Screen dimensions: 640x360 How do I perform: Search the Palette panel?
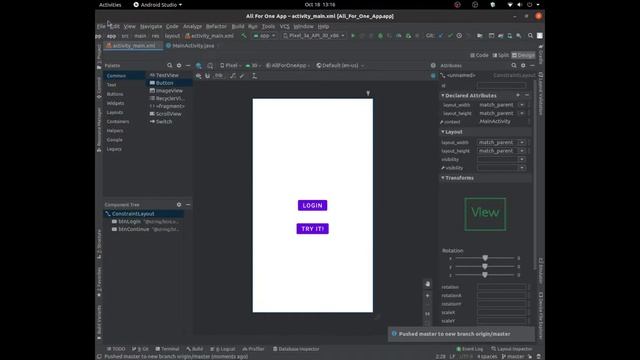point(169,65)
